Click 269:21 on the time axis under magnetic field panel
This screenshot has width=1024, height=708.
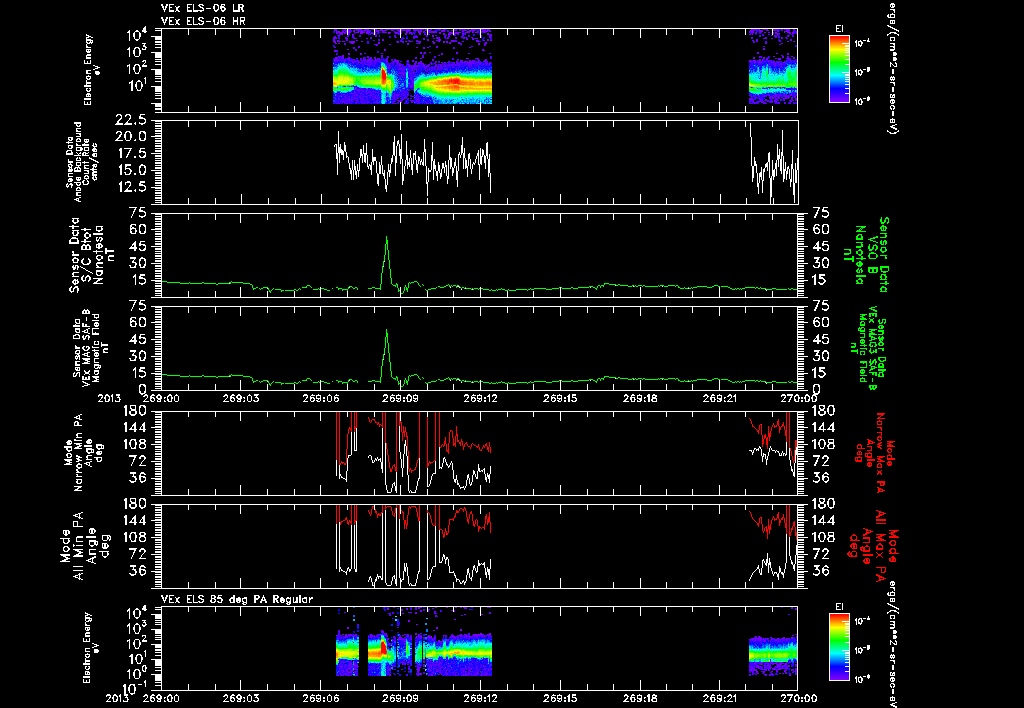click(721, 398)
